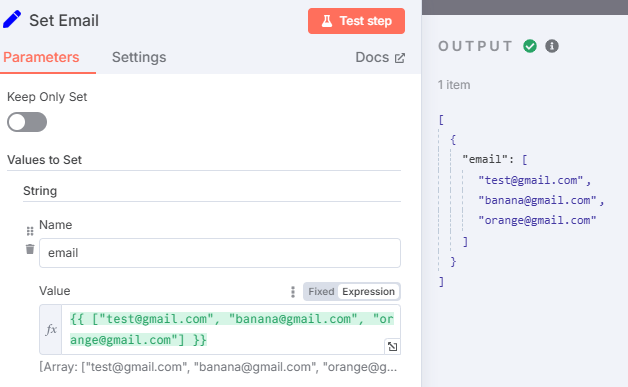628x387 pixels.
Task: Click the Name field containing email
Action: tap(220, 253)
